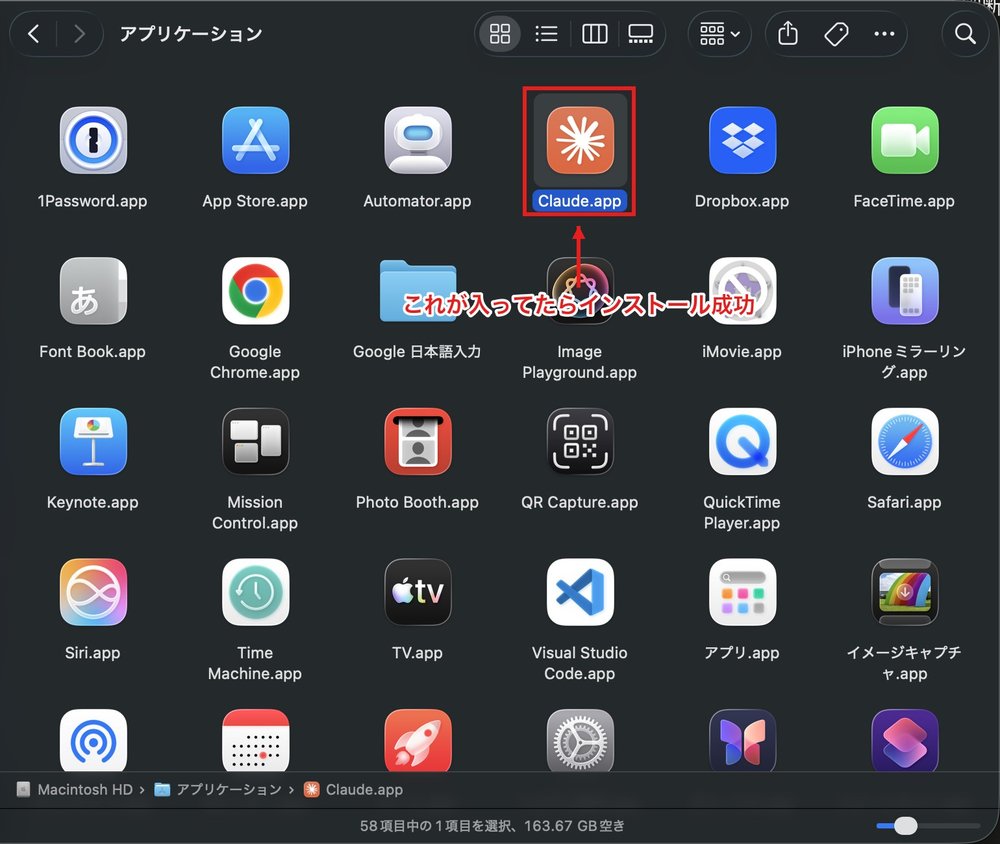
Task: Select the Mission Control app icon
Action: click(255, 441)
